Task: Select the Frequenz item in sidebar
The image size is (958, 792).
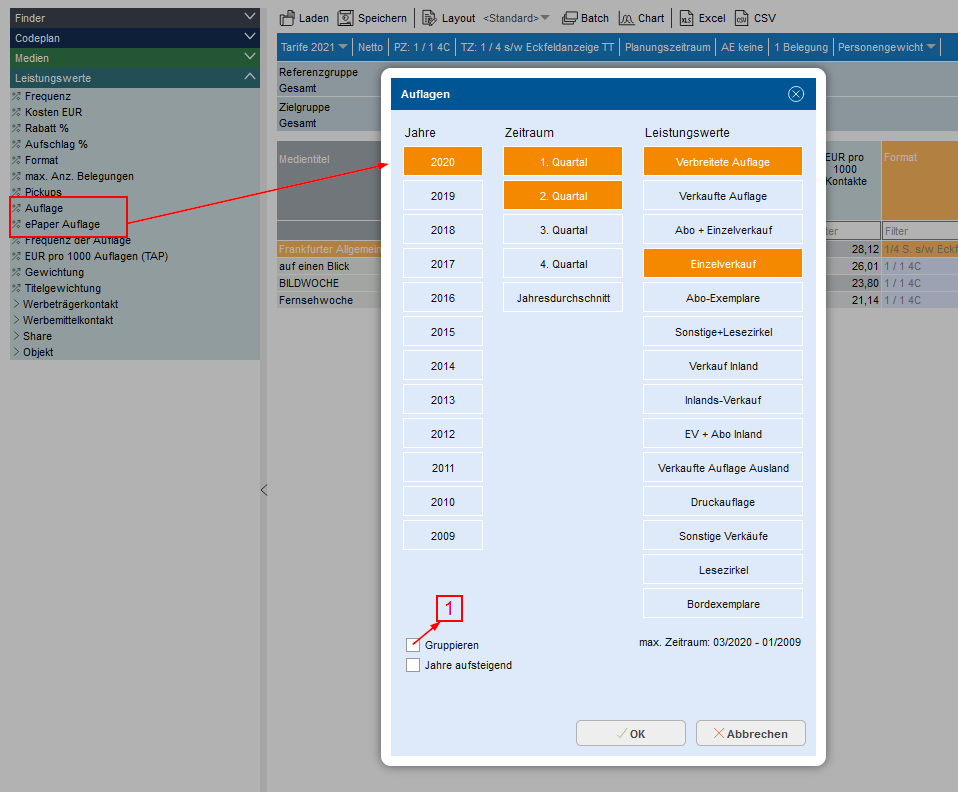Action: pyautogui.click(x=48, y=96)
